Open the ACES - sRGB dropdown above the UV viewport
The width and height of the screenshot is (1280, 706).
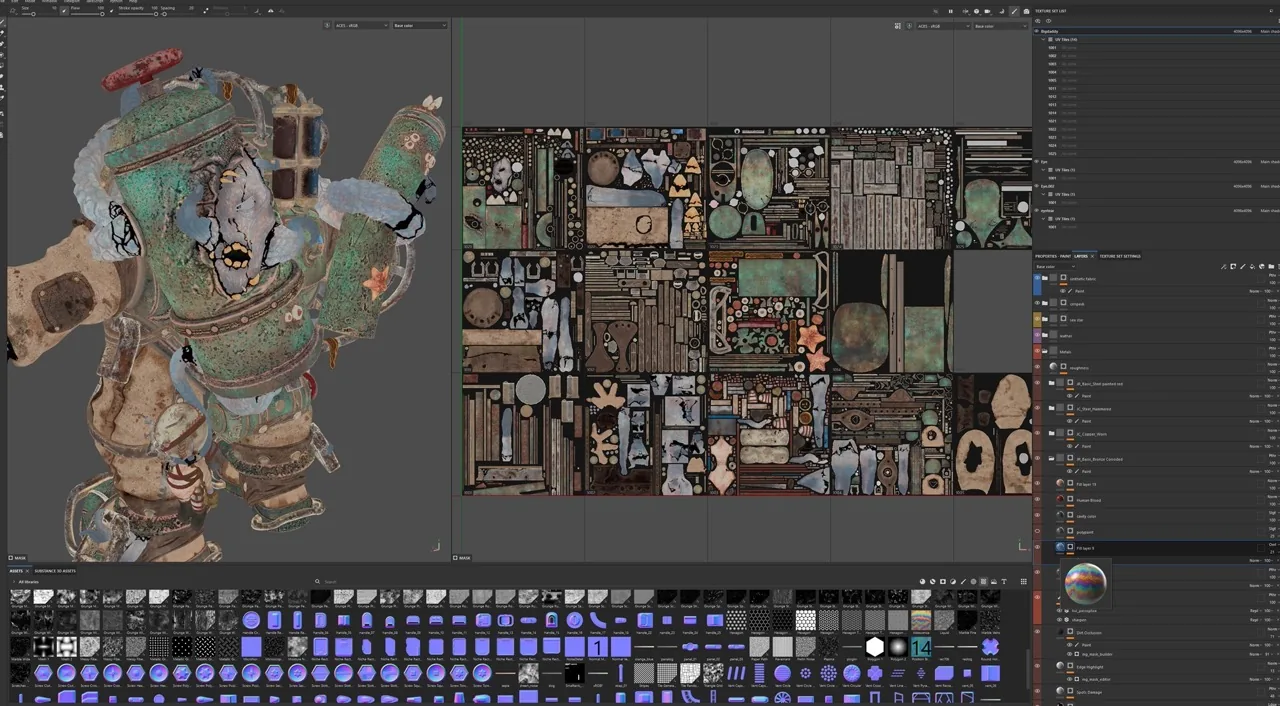[x=944, y=25]
